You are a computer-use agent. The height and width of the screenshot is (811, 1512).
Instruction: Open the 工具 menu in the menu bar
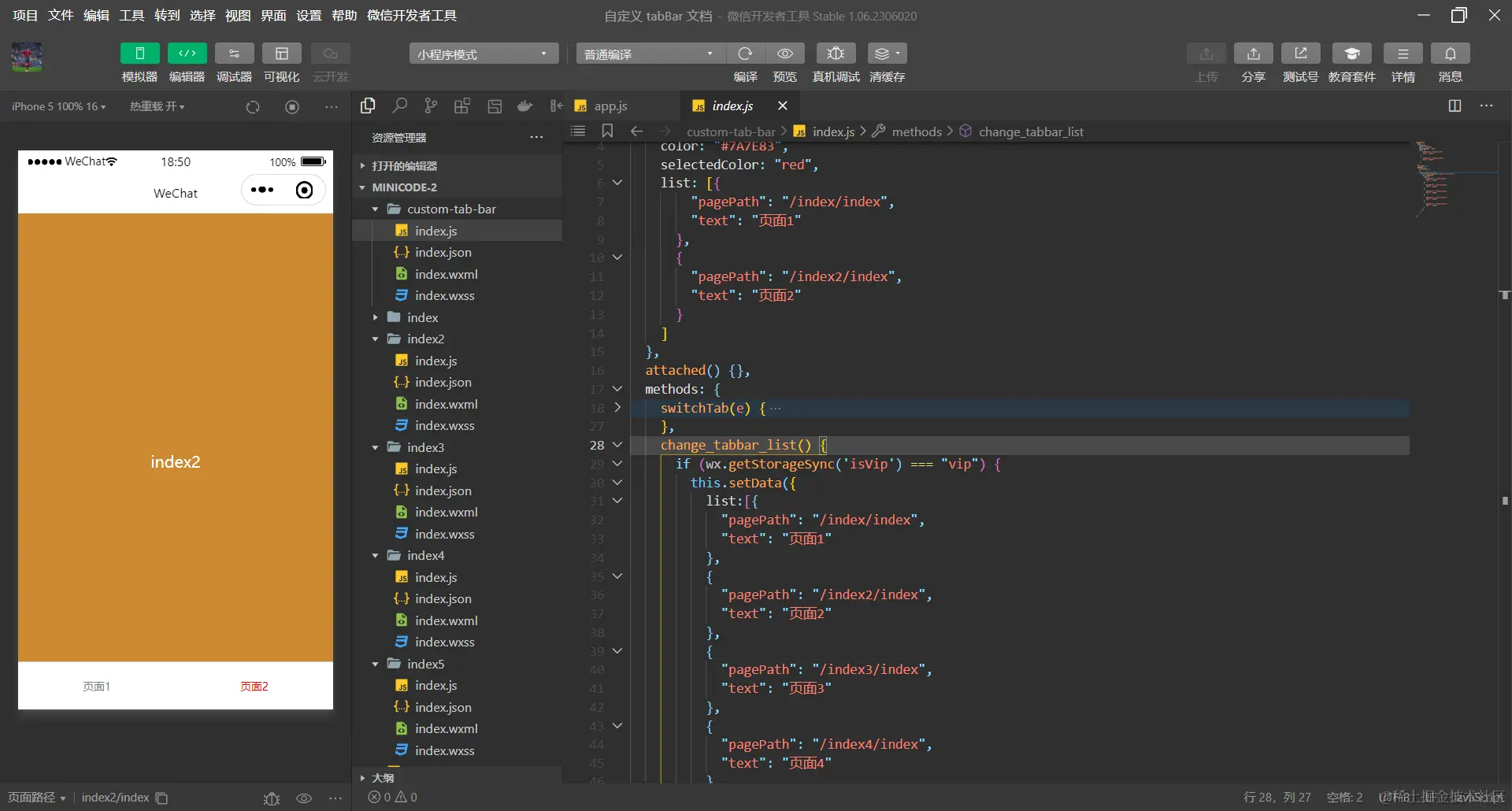pos(132,16)
